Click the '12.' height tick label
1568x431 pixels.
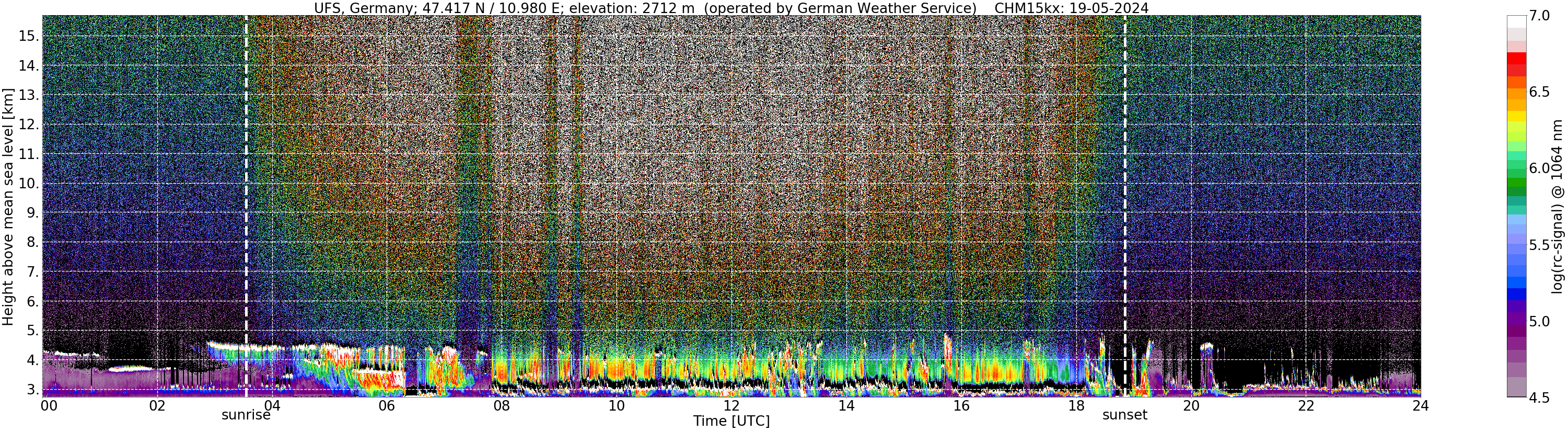click(x=29, y=124)
